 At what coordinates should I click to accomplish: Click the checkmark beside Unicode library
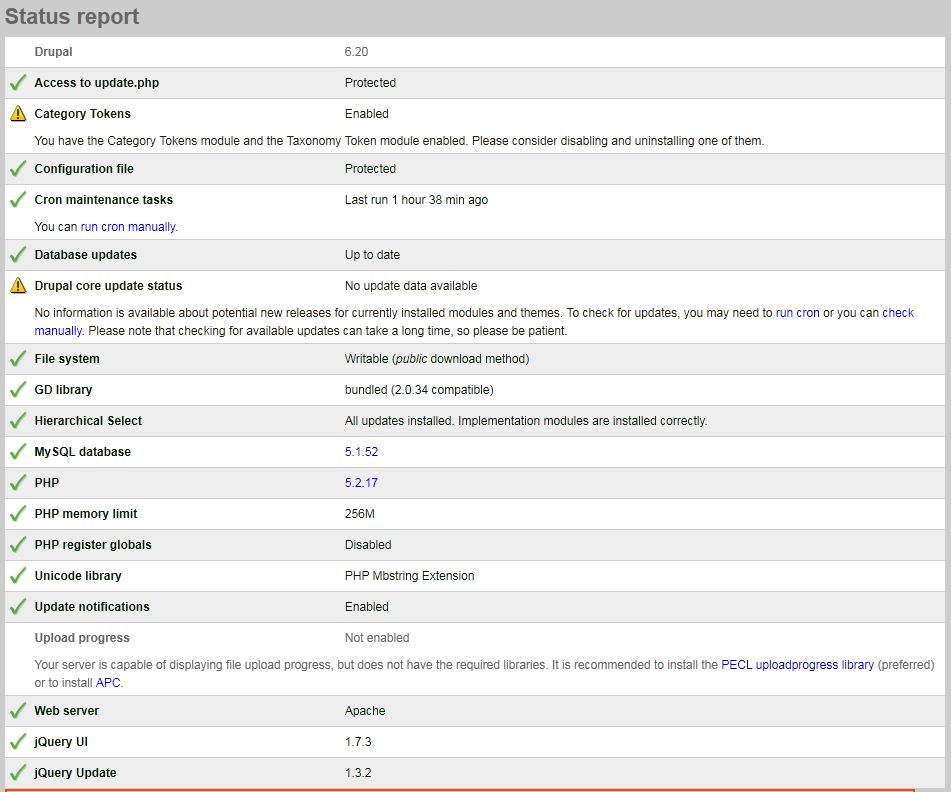17,575
